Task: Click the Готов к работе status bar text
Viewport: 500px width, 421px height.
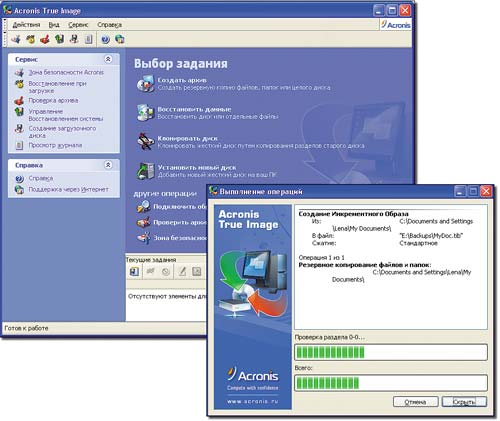Action: [26, 328]
